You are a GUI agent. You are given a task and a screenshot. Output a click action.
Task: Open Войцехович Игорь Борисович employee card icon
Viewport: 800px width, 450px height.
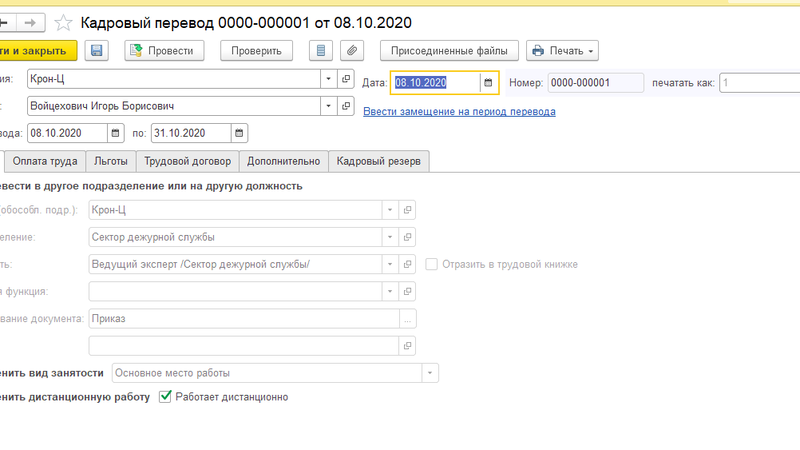click(x=346, y=105)
